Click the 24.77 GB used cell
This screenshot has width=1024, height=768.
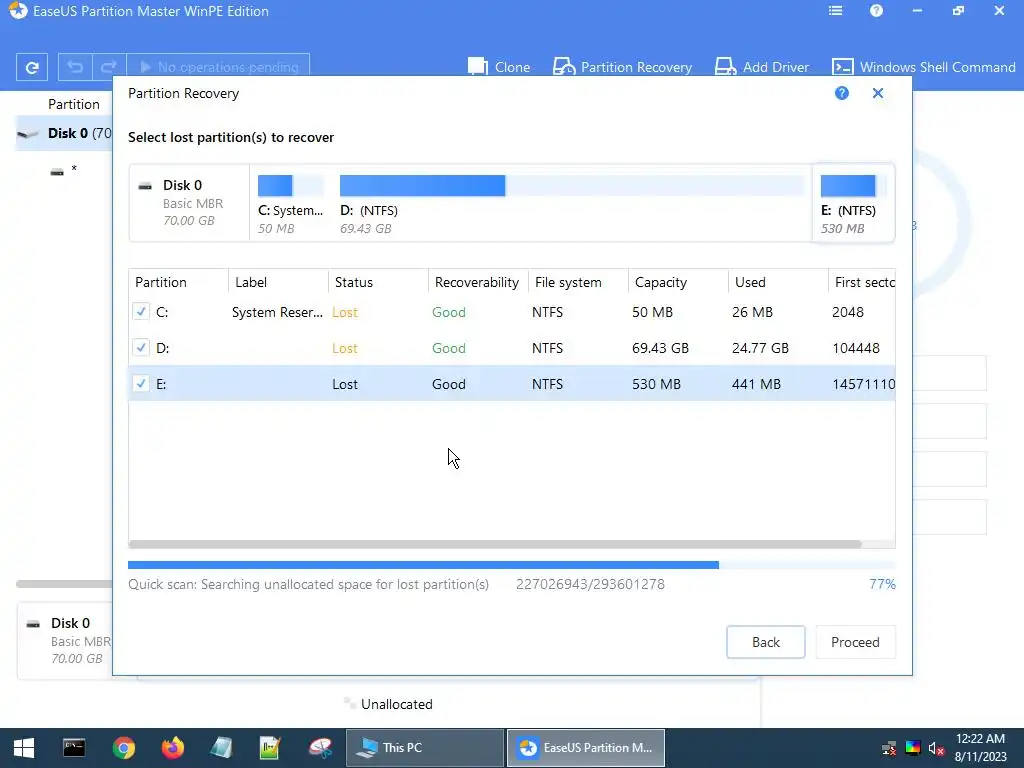point(760,348)
